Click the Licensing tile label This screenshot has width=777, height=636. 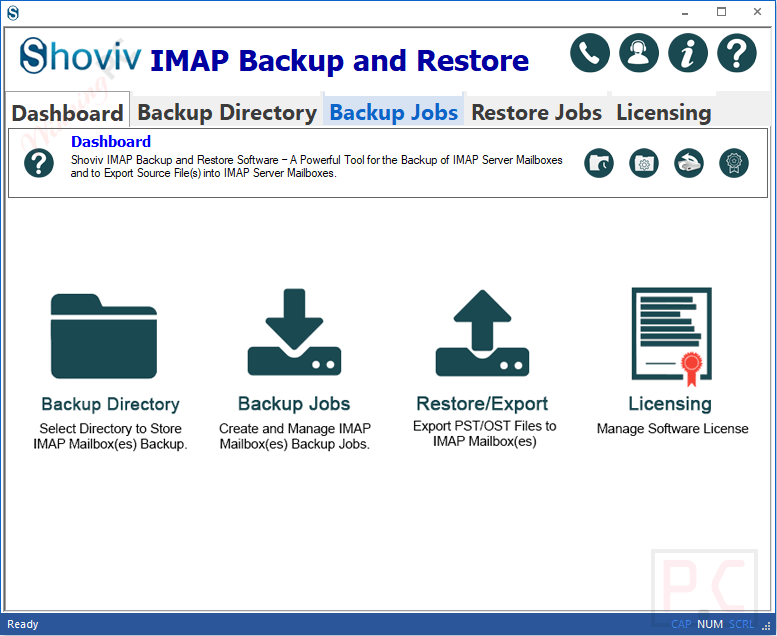(670, 404)
